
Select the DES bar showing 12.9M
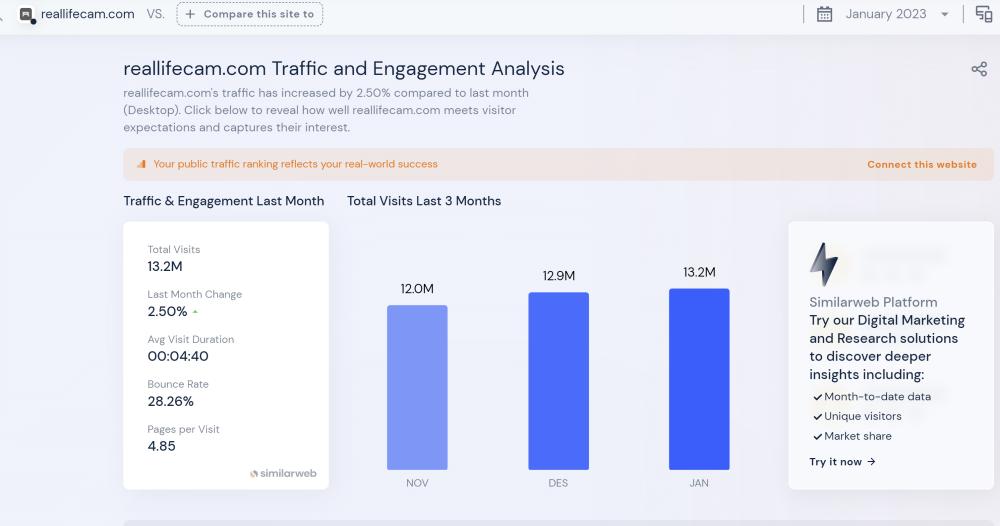[x=558, y=381]
